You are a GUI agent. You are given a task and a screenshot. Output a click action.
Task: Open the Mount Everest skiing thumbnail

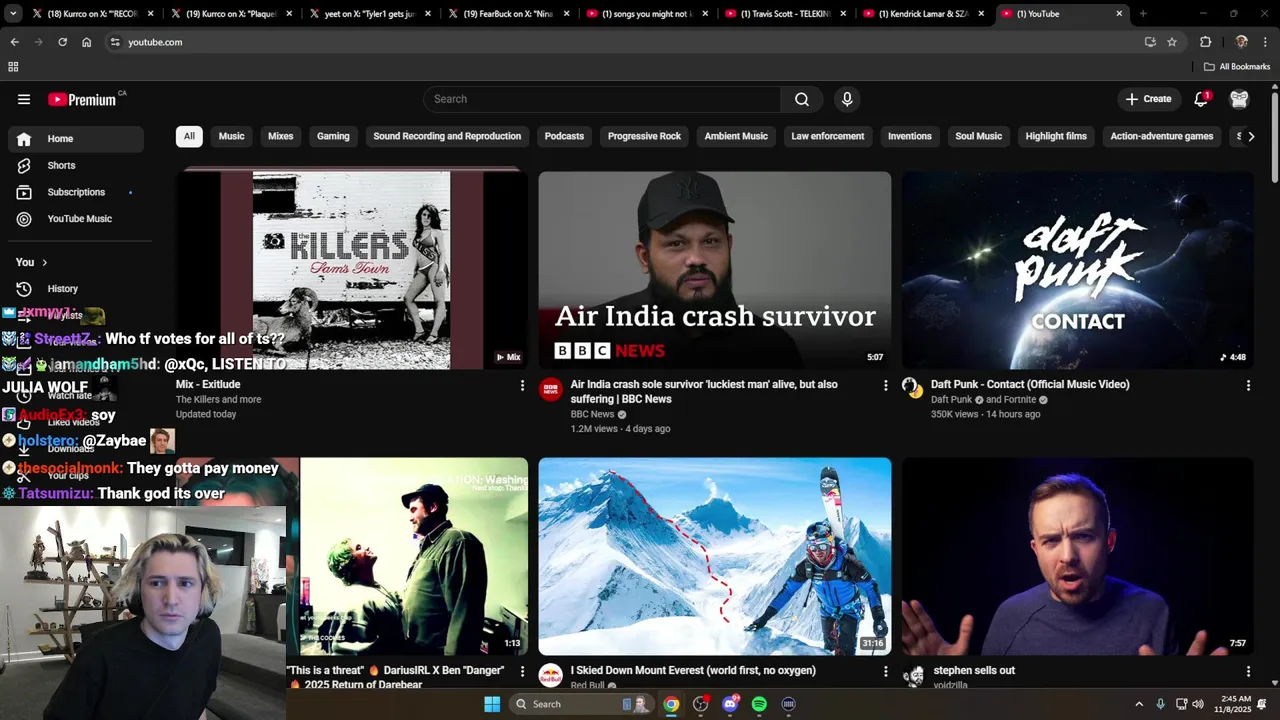point(715,556)
